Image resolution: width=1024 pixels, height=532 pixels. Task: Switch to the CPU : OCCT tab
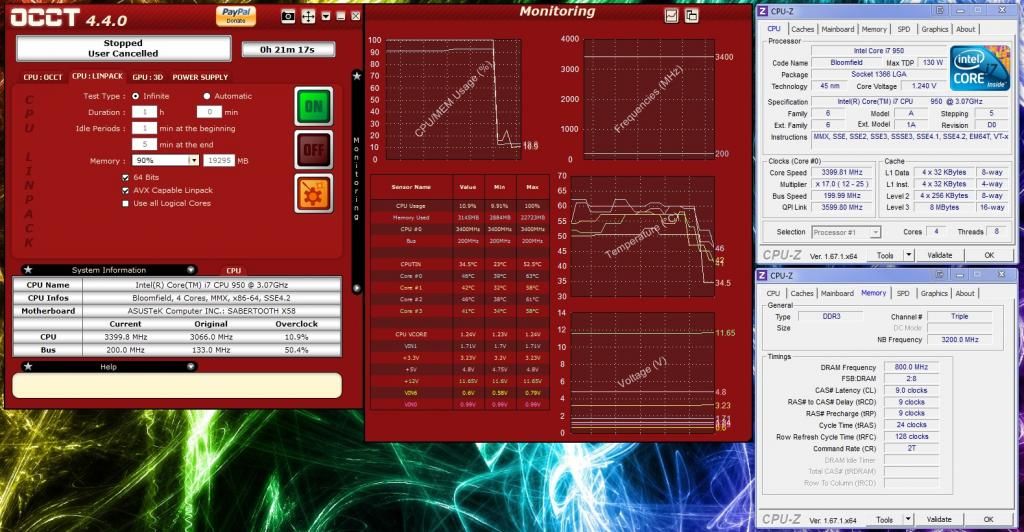(x=43, y=77)
